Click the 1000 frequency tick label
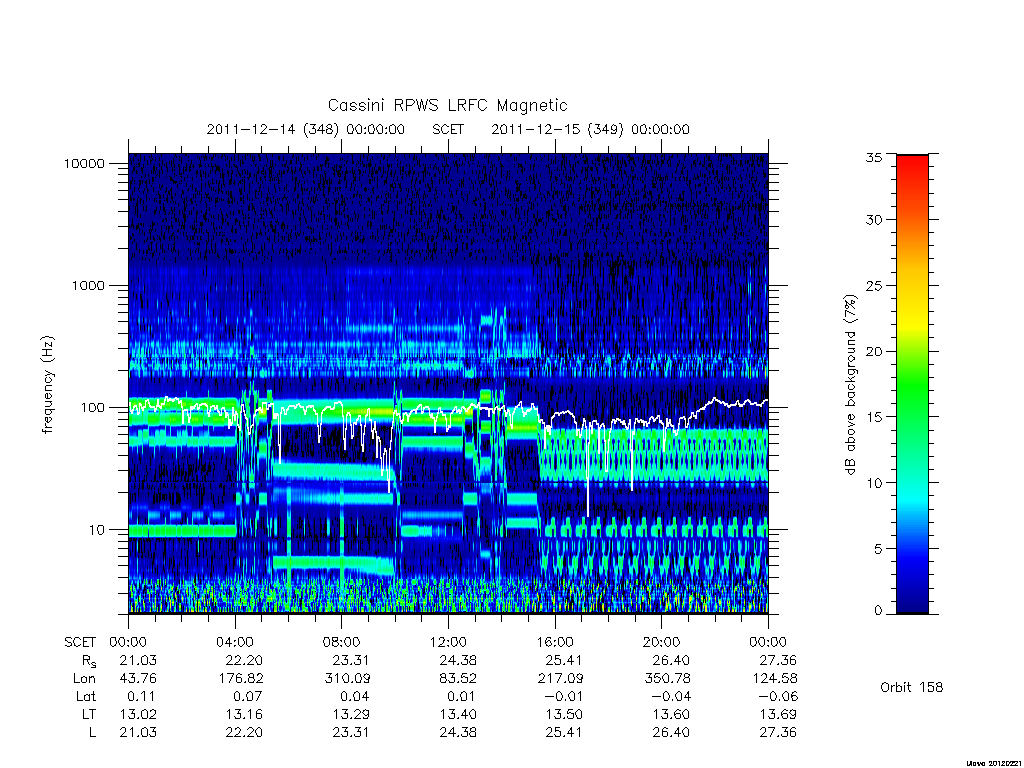1024x768 pixels. pyautogui.click(x=88, y=285)
